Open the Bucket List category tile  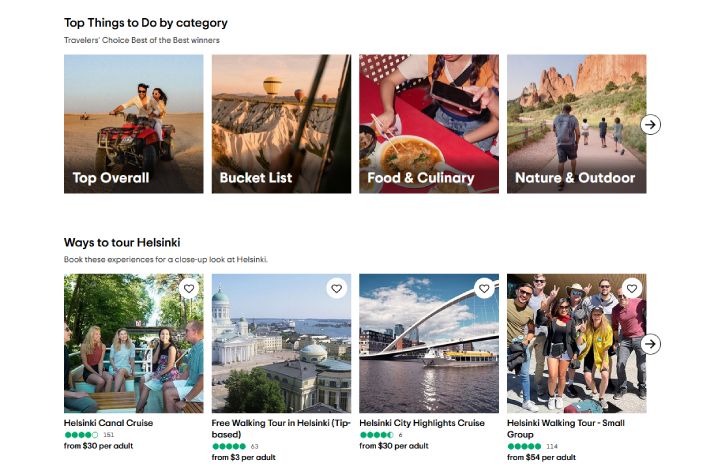281,124
